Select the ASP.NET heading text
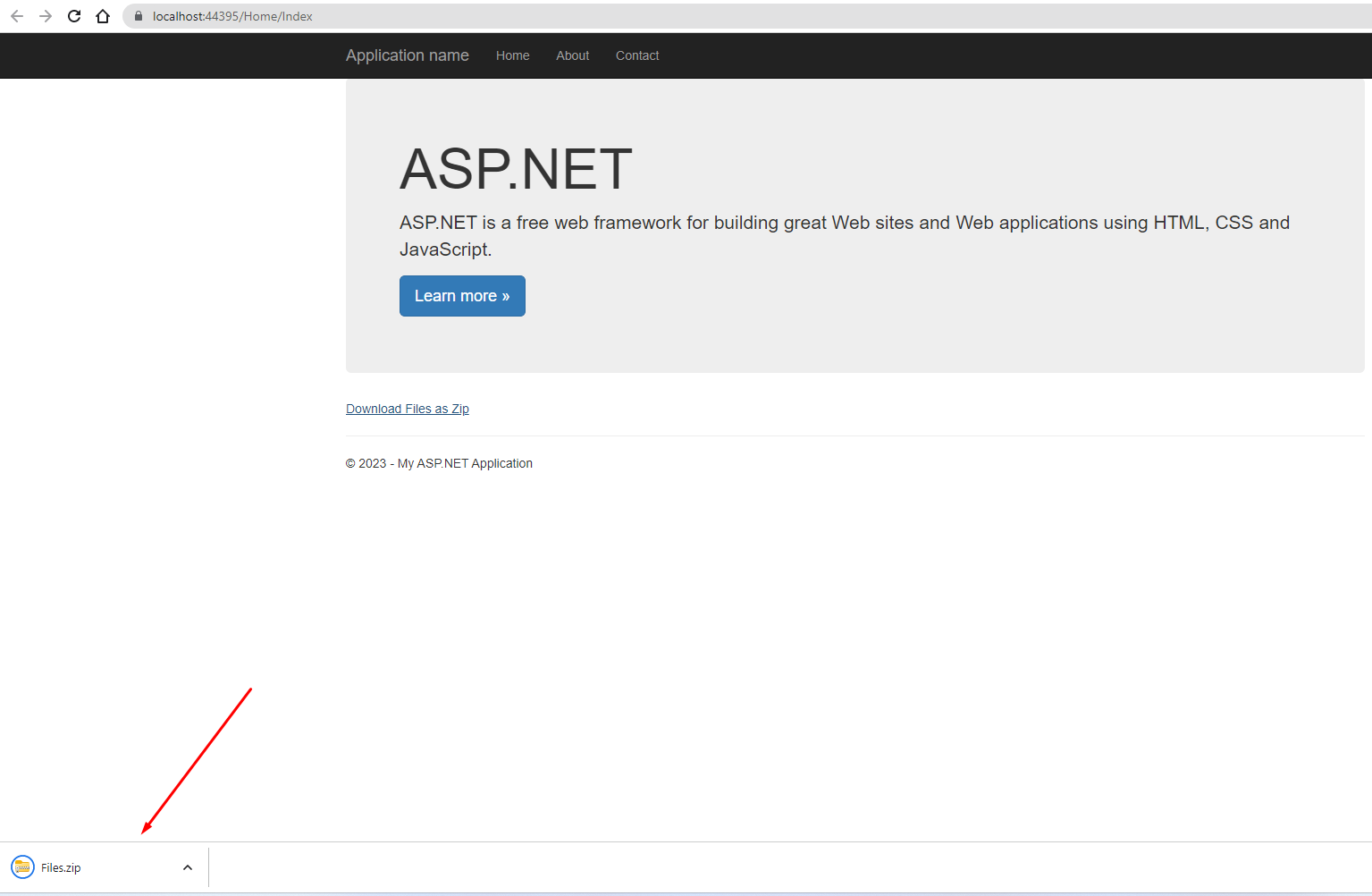This screenshot has width=1372, height=896. click(x=516, y=169)
